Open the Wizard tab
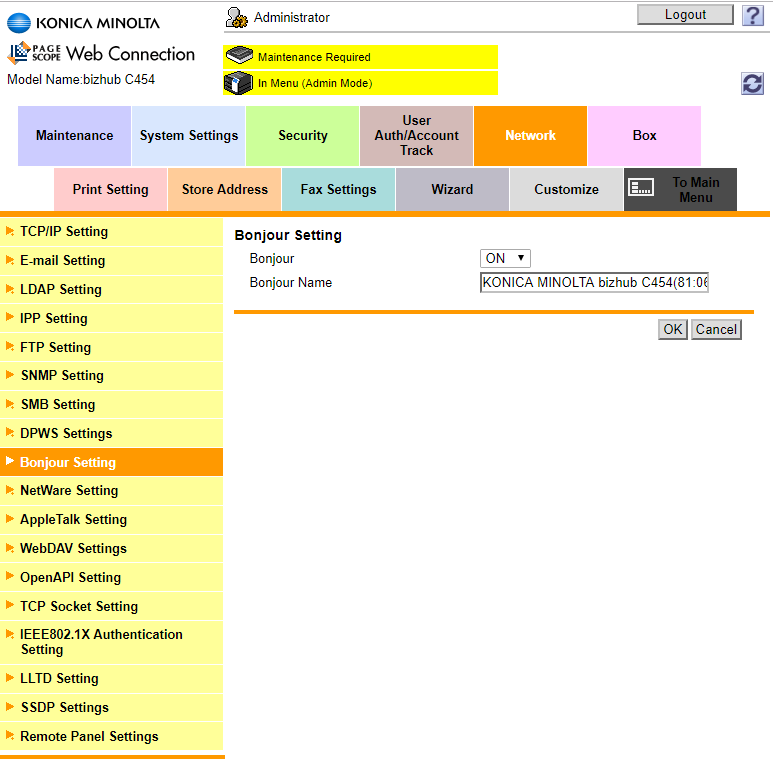The image size is (773, 761). 452,189
